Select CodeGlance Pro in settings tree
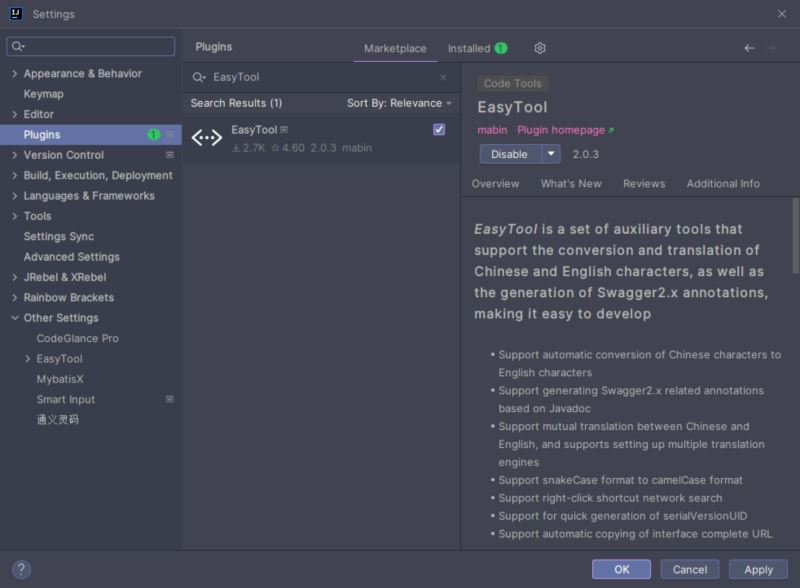The height and width of the screenshot is (588, 800). (x=77, y=338)
